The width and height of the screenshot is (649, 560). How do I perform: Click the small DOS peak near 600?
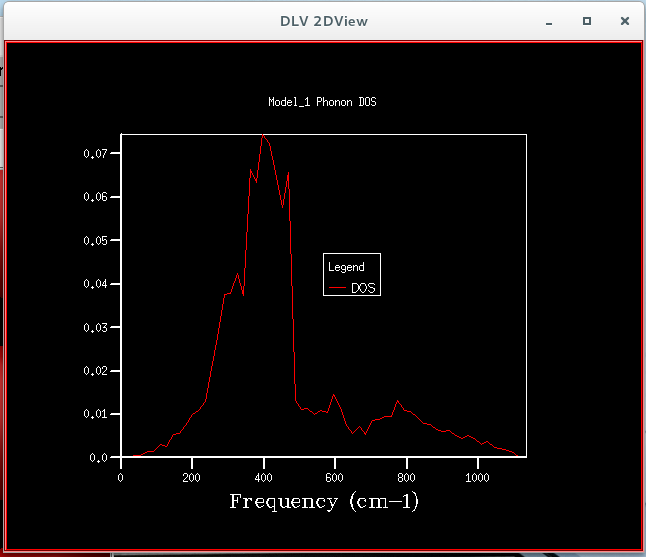coord(334,396)
